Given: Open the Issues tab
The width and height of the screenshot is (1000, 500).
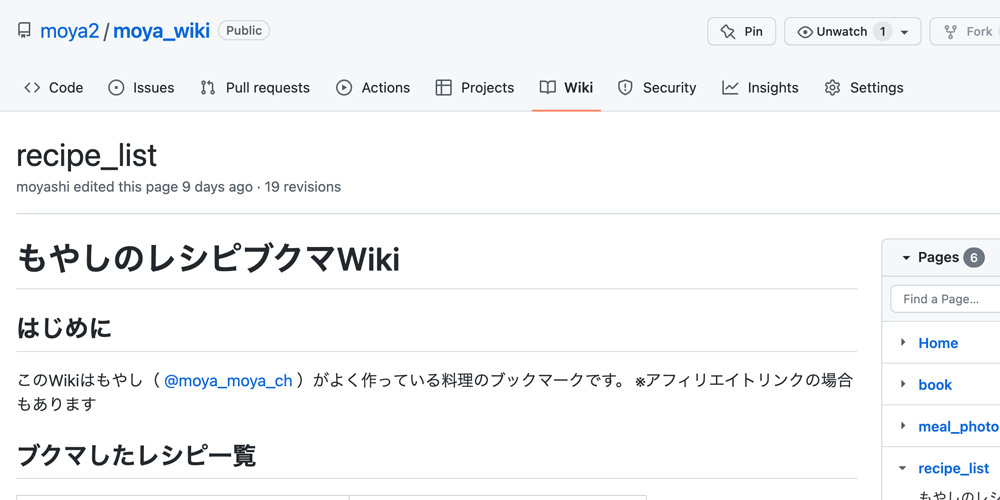Looking at the screenshot, I should pos(141,88).
